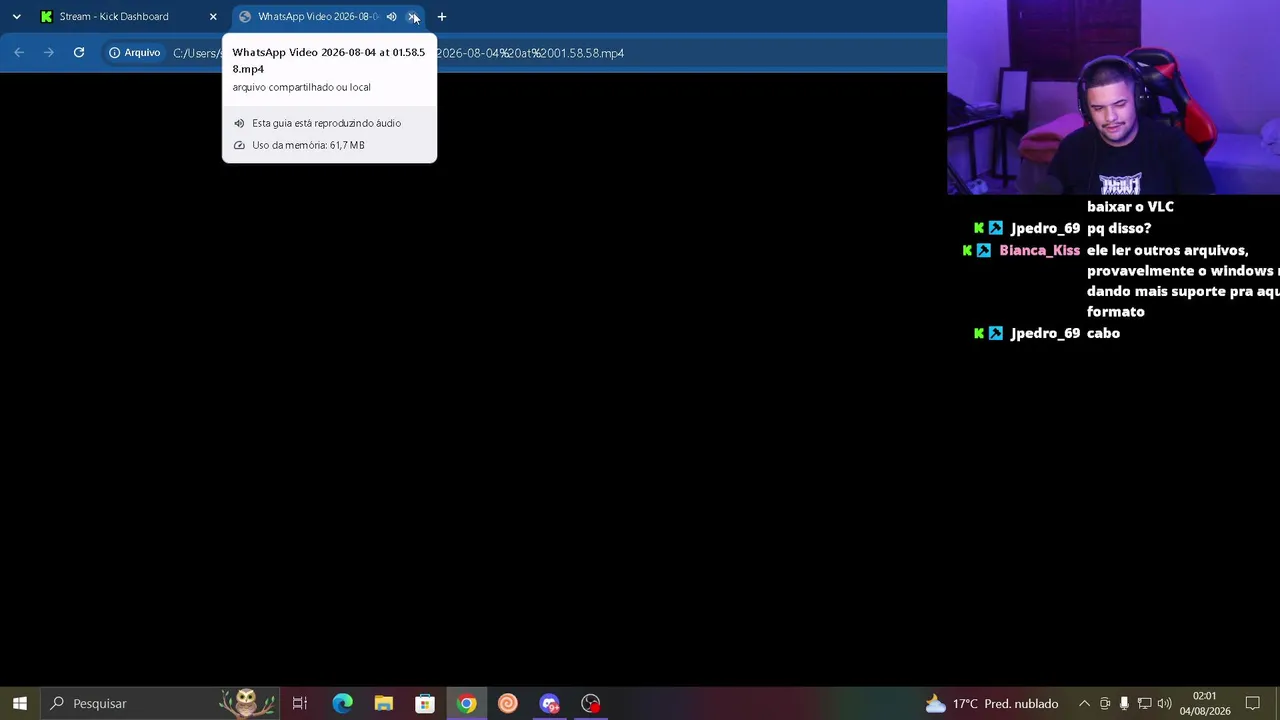Click the 'Uso da memória: 61,7 MB' text
This screenshot has height=720, width=1280.
pyautogui.click(x=308, y=145)
